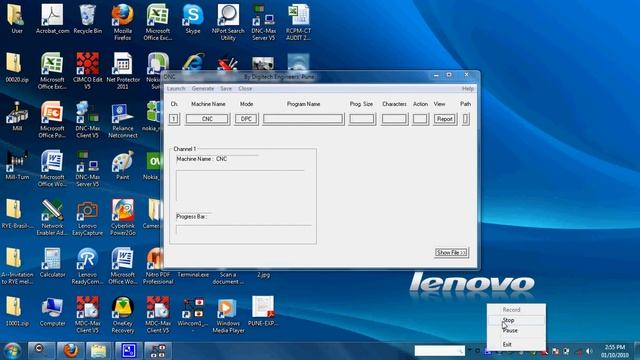The image size is (640, 360).
Task: Select the 10001.zip file icon
Action: pyautogui.click(x=17, y=311)
